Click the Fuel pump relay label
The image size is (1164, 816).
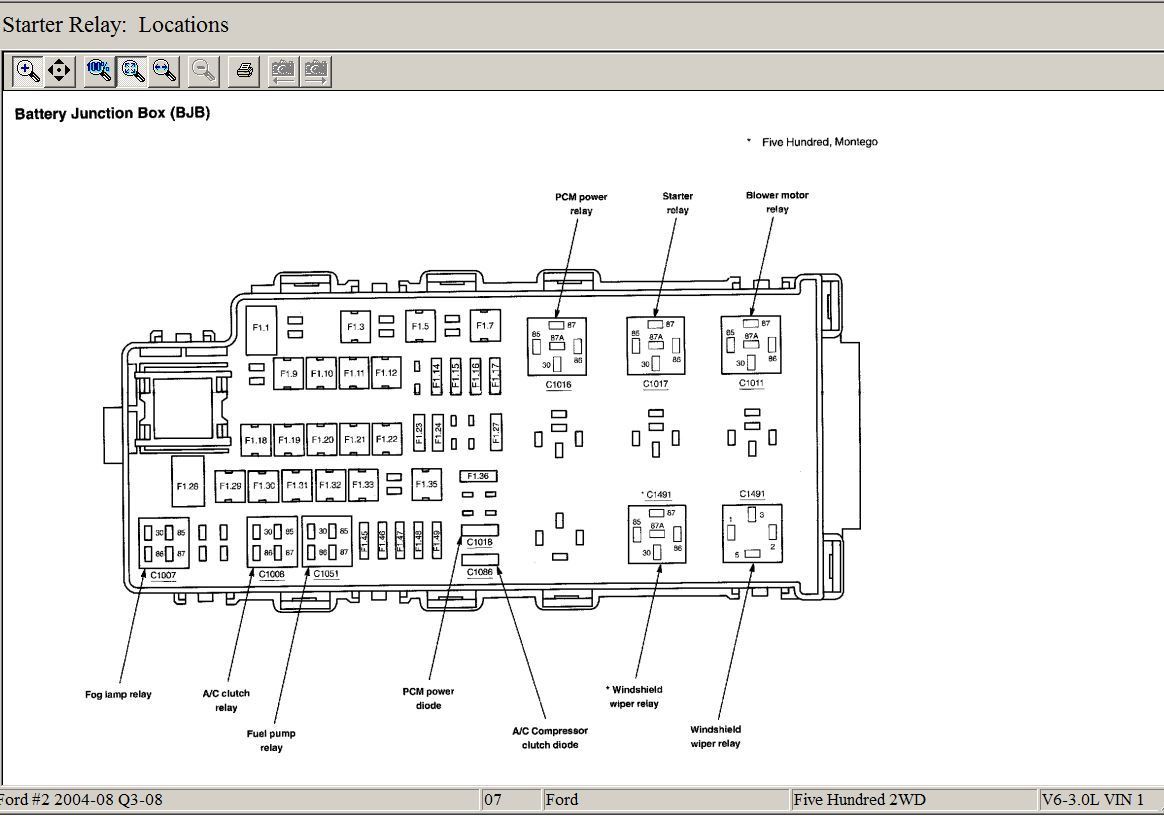pos(271,740)
